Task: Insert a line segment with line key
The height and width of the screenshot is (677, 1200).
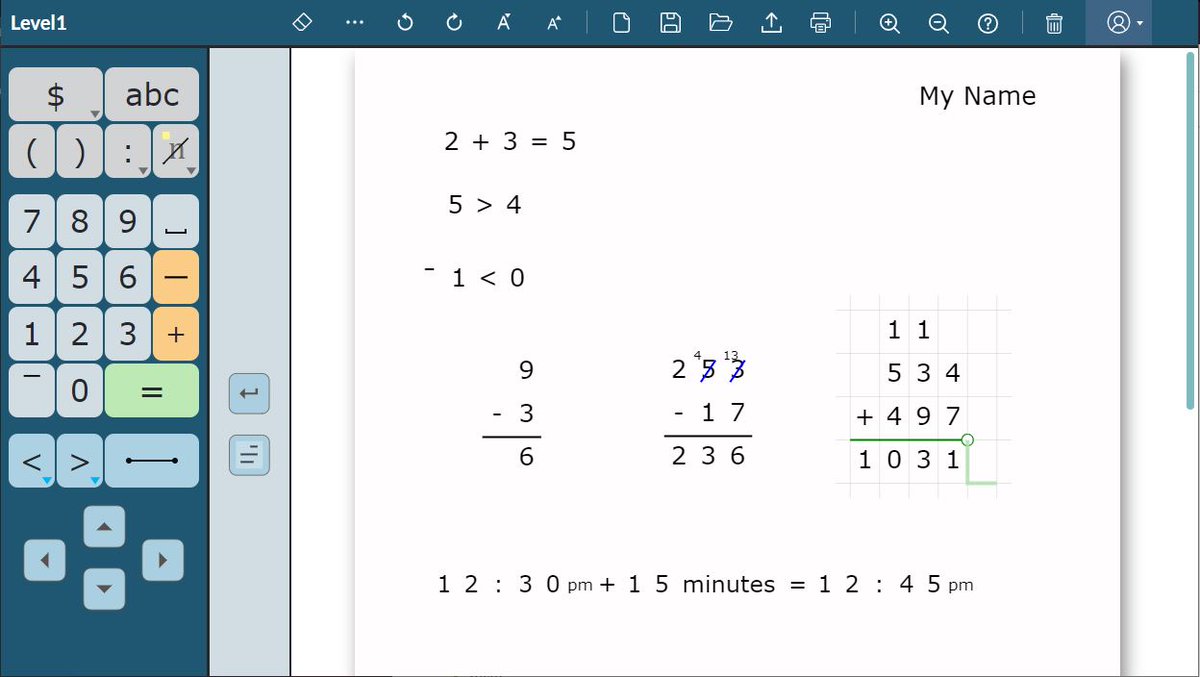Action: [x=152, y=461]
